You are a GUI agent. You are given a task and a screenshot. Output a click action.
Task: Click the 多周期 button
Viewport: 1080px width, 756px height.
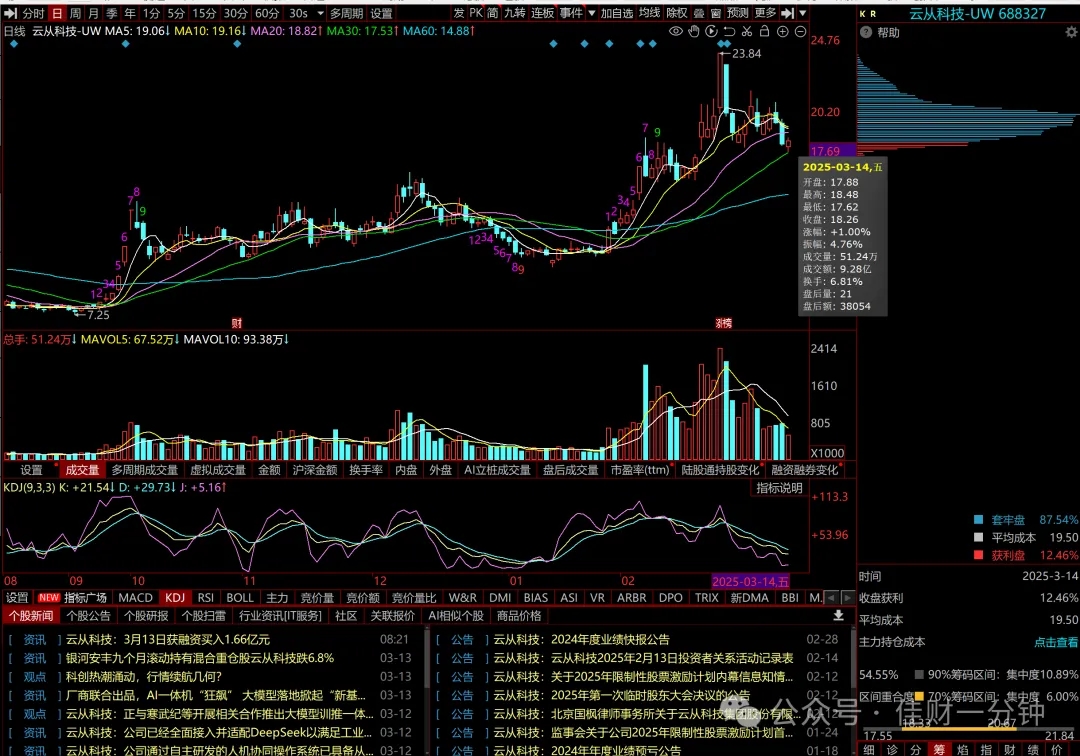346,13
